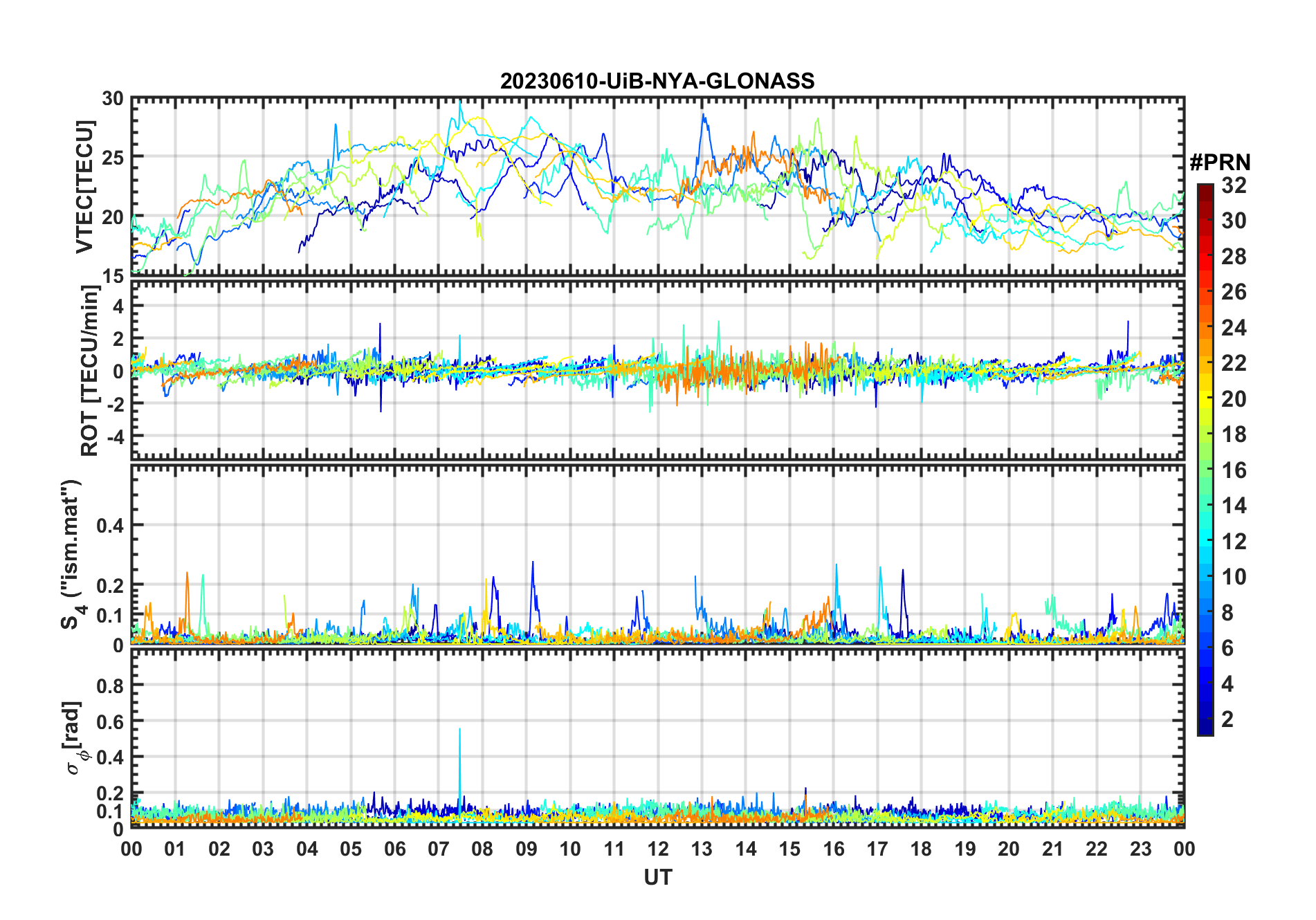Screen dimensions: 1316x920
Task: Click colorbar tick label 14
Action: click(1234, 506)
